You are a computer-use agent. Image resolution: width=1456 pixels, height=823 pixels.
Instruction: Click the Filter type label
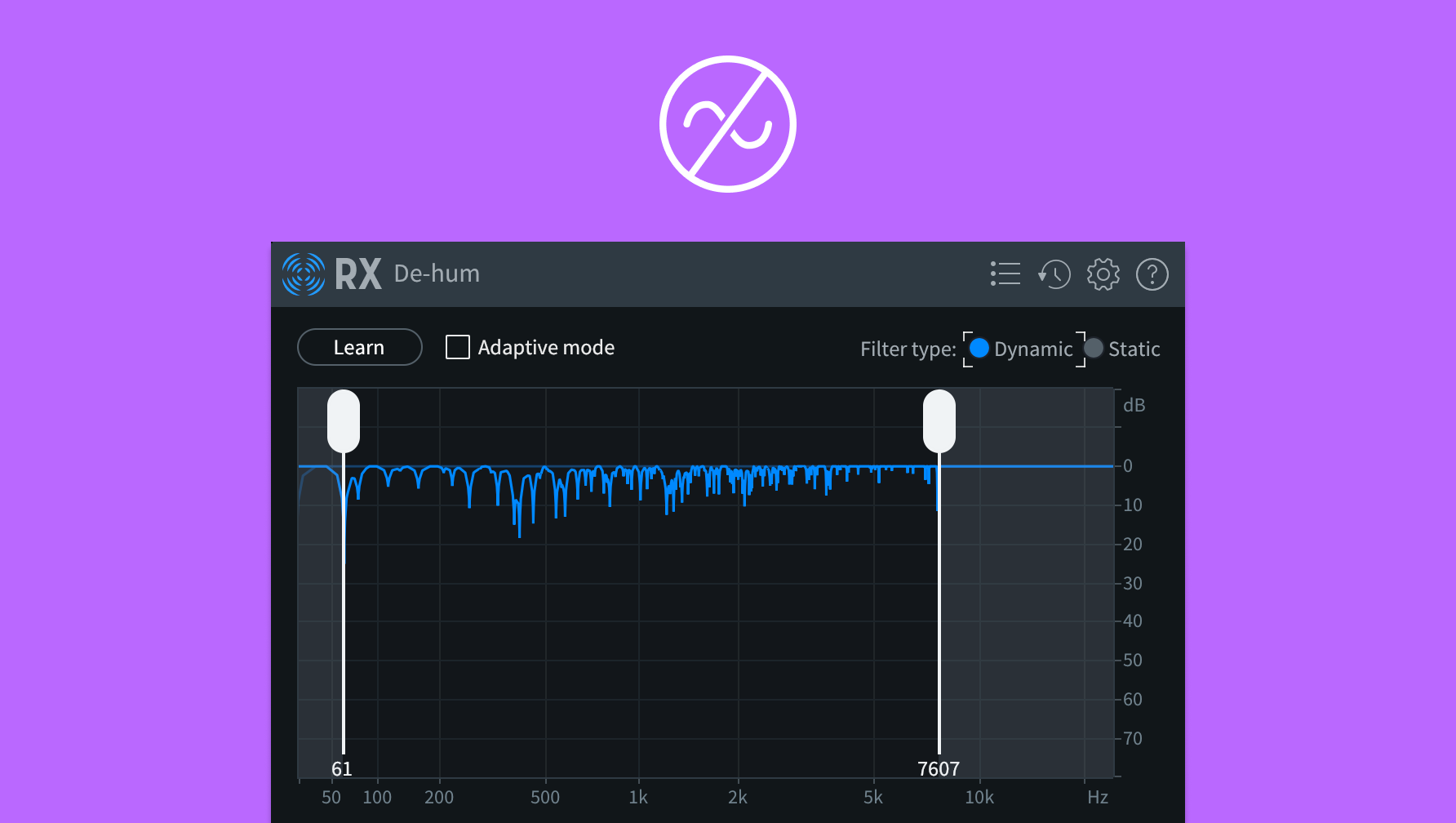[x=908, y=349]
